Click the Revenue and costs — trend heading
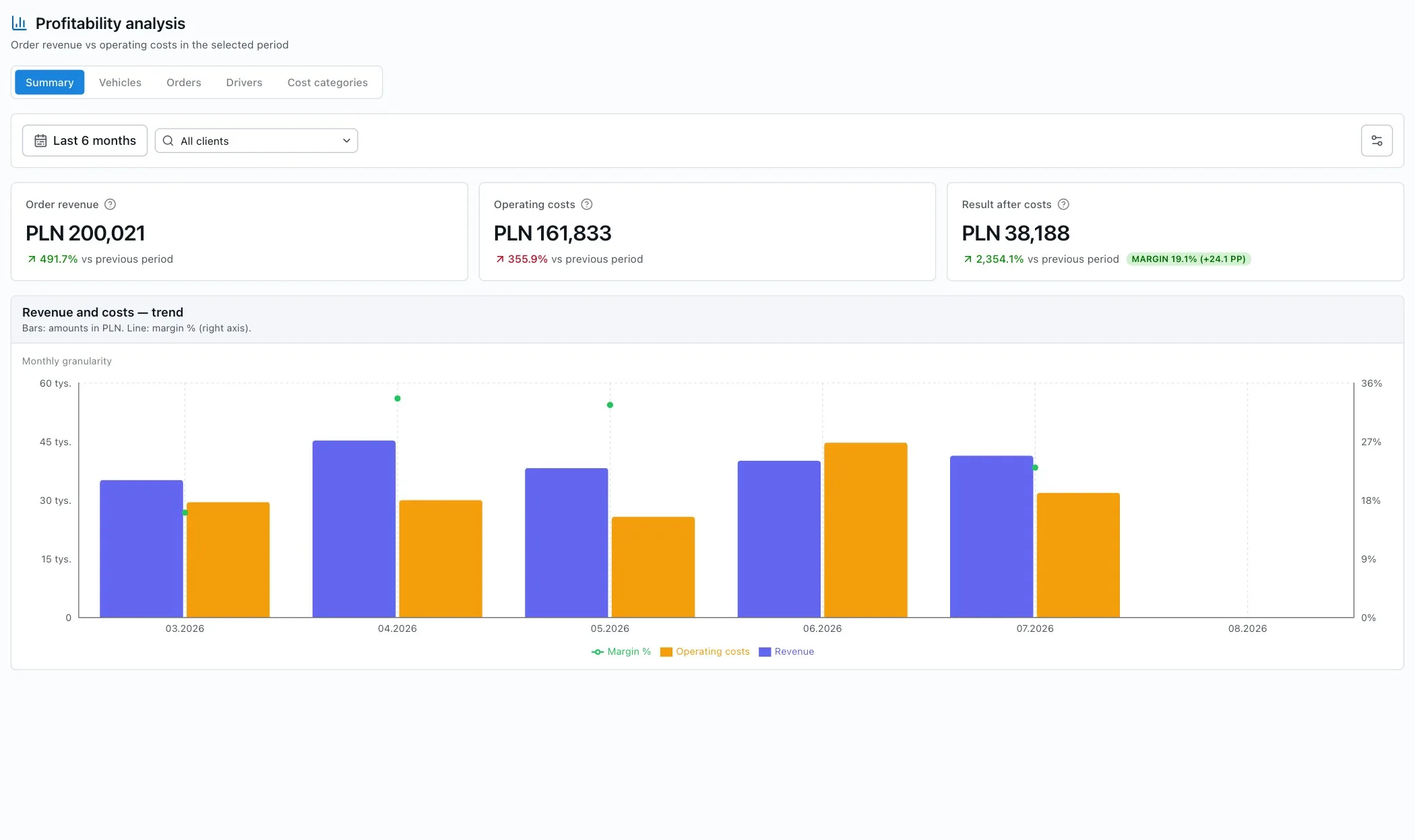 point(102,313)
